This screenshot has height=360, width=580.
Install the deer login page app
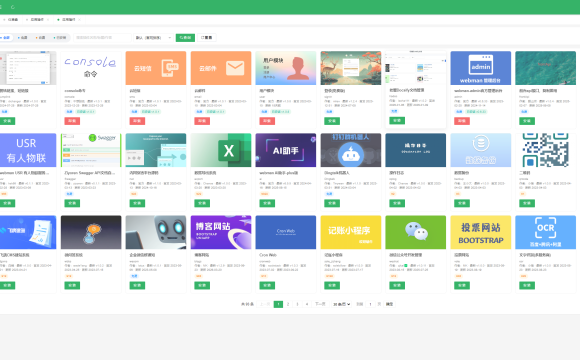[332, 121]
